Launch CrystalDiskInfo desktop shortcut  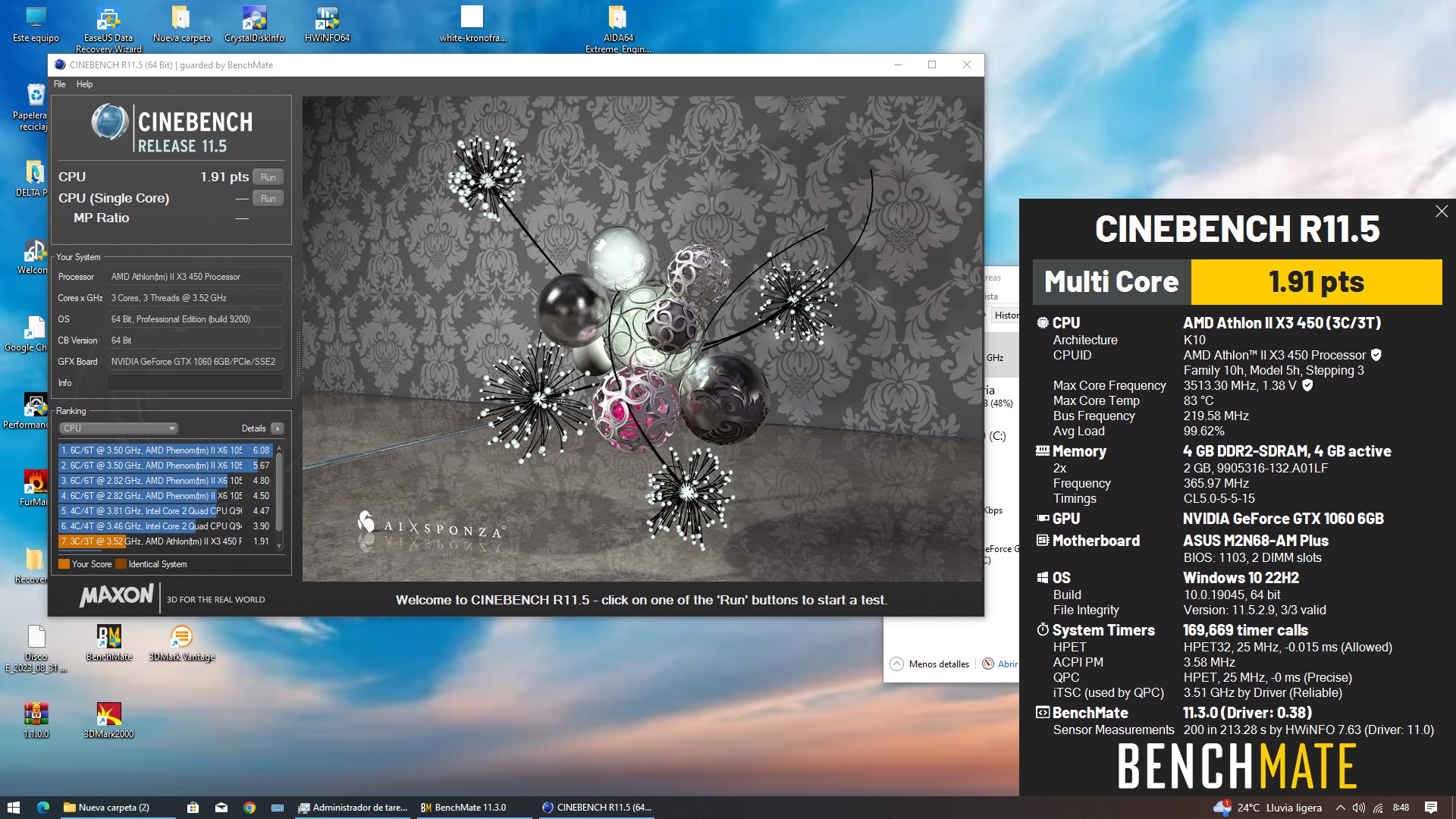tap(254, 24)
